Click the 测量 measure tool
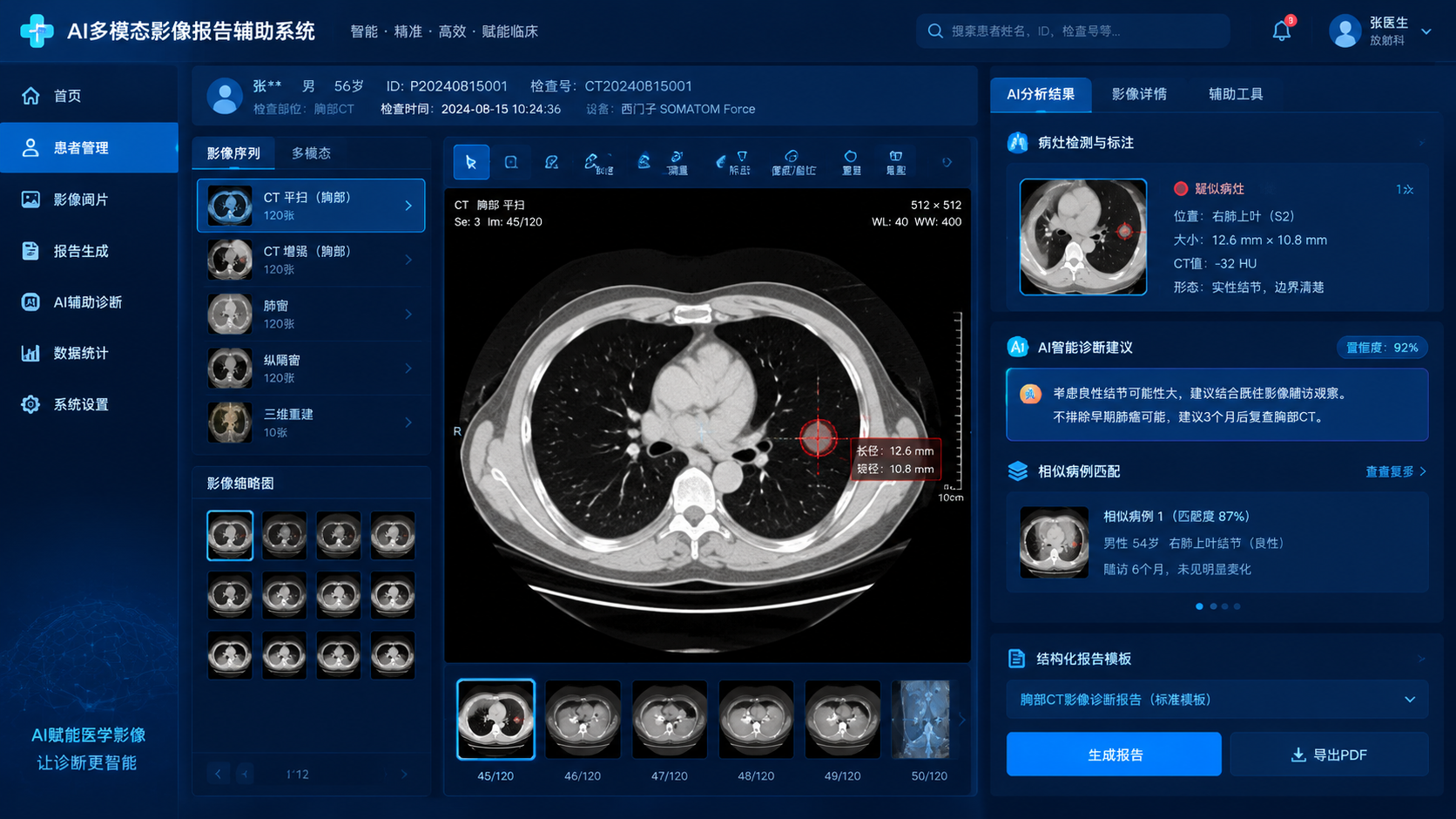The image size is (1456, 819). tap(677, 162)
